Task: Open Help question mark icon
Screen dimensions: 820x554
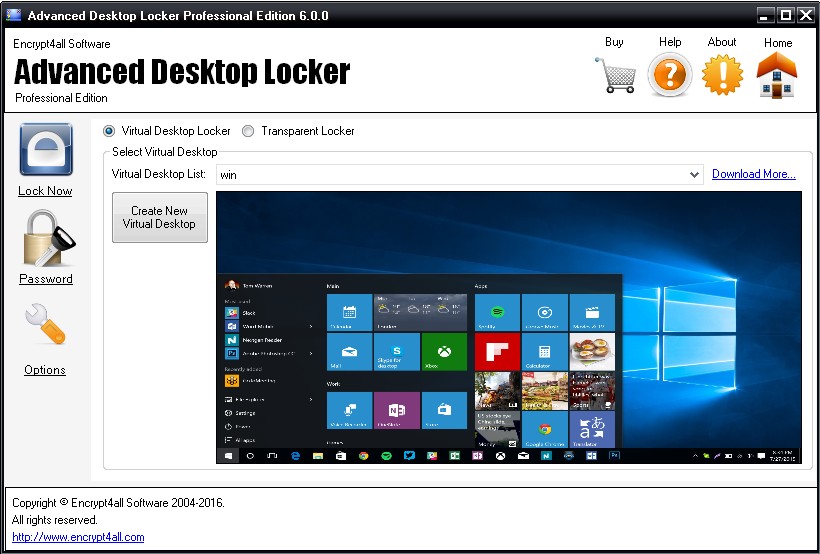Action: (x=670, y=75)
